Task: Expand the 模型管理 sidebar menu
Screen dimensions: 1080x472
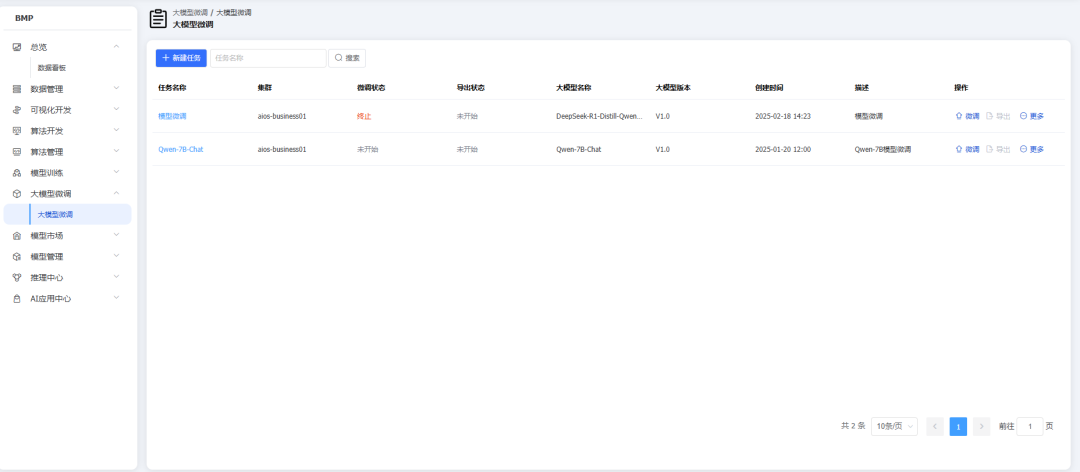Action: (x=116, y=256)
